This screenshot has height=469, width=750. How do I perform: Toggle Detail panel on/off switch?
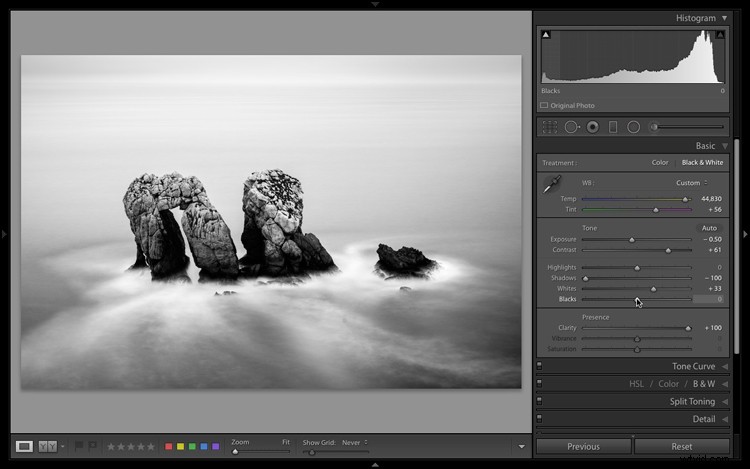(539, 419)
